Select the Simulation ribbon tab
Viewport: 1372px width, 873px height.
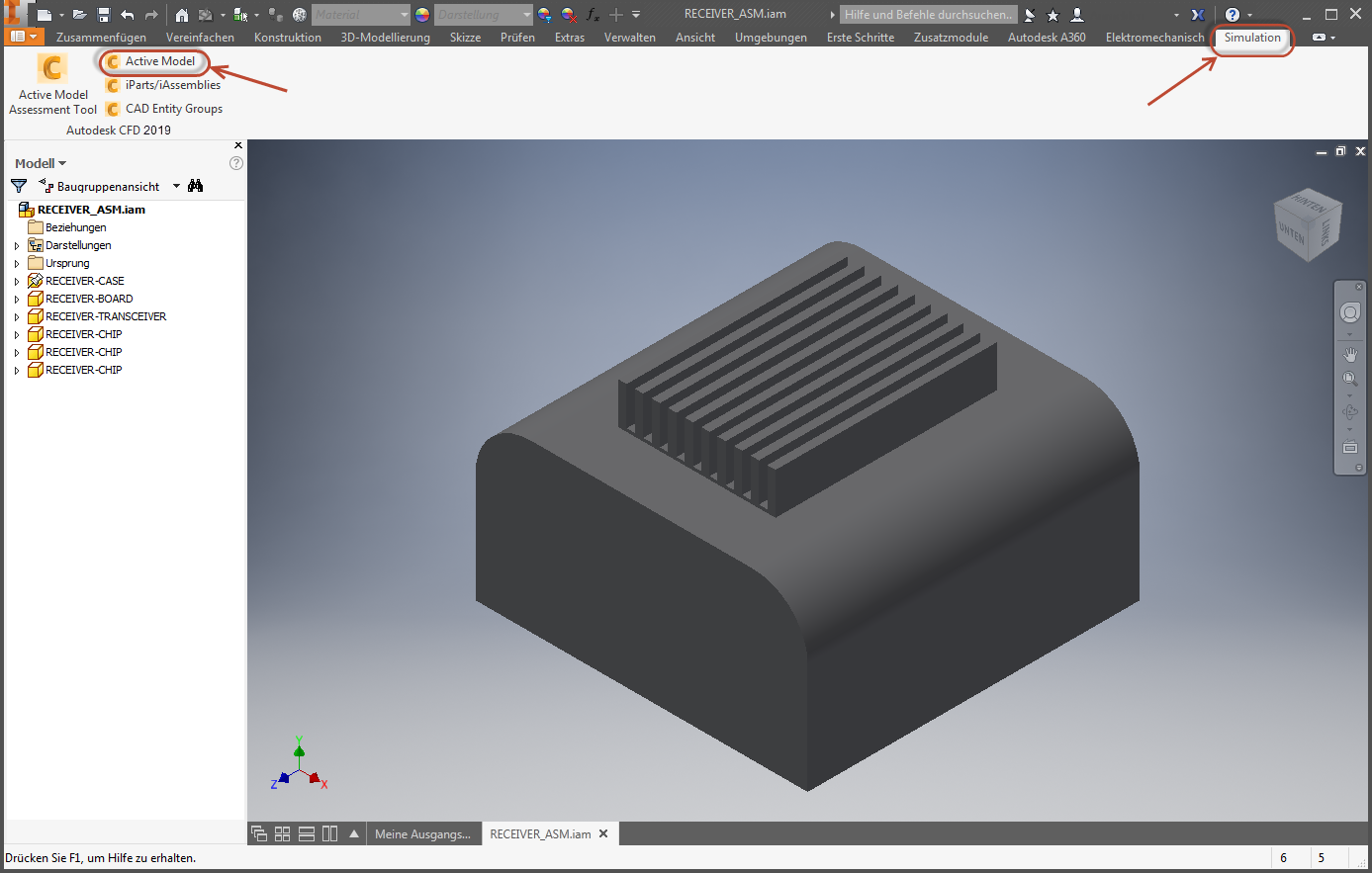point(1252,38)
